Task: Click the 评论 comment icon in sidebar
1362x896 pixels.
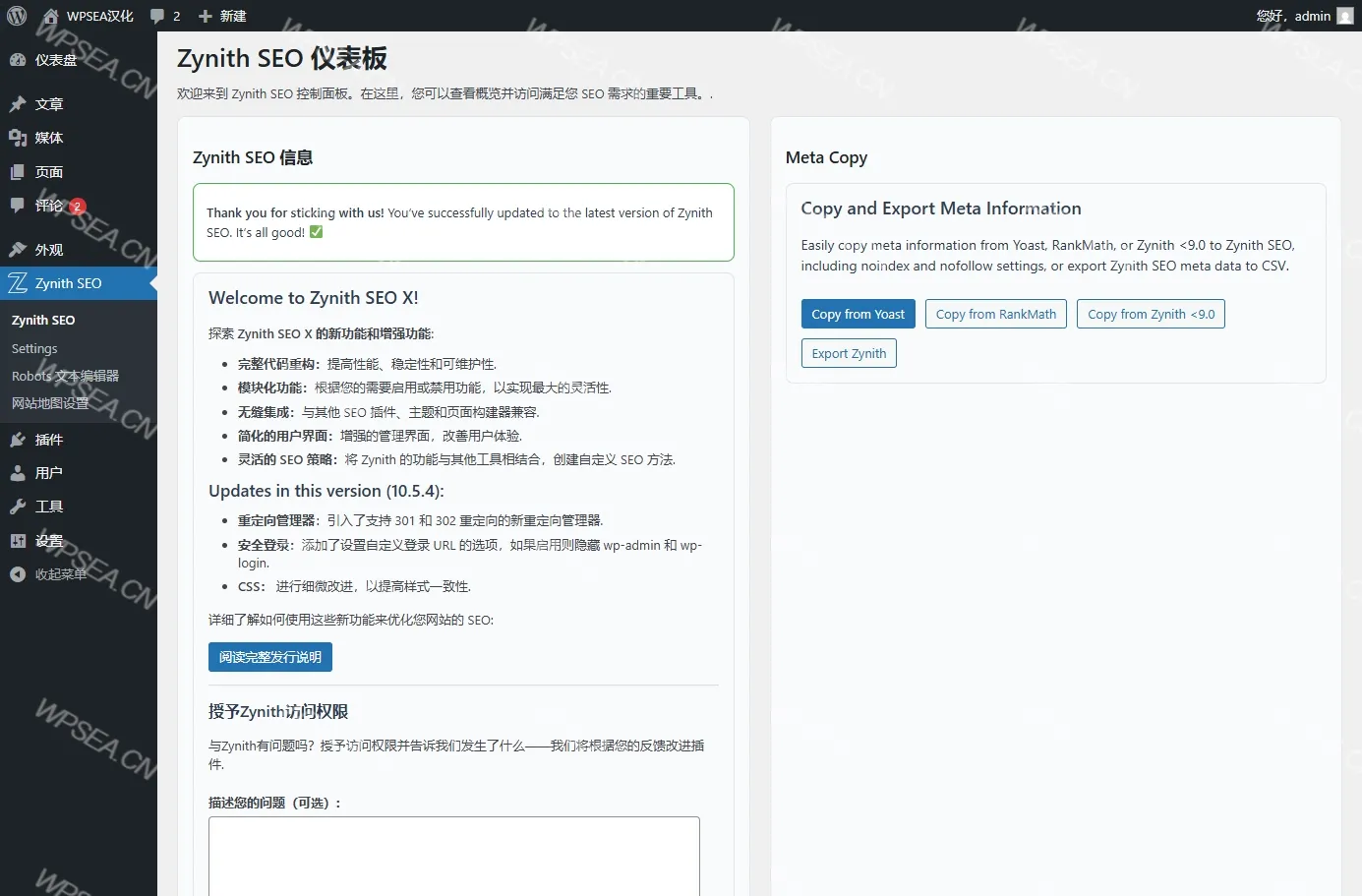Action: pos(18,206)
